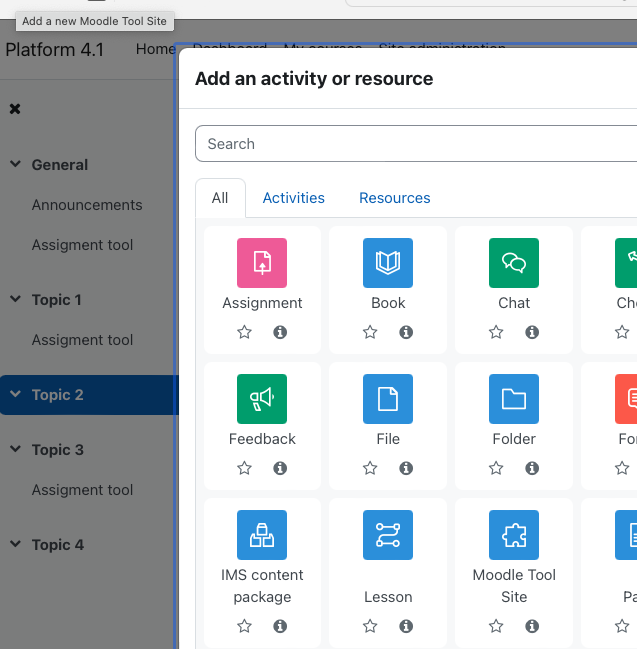Close the course index drawer
The width and height of the screenshot is (637, 649).
pos(15,109)
